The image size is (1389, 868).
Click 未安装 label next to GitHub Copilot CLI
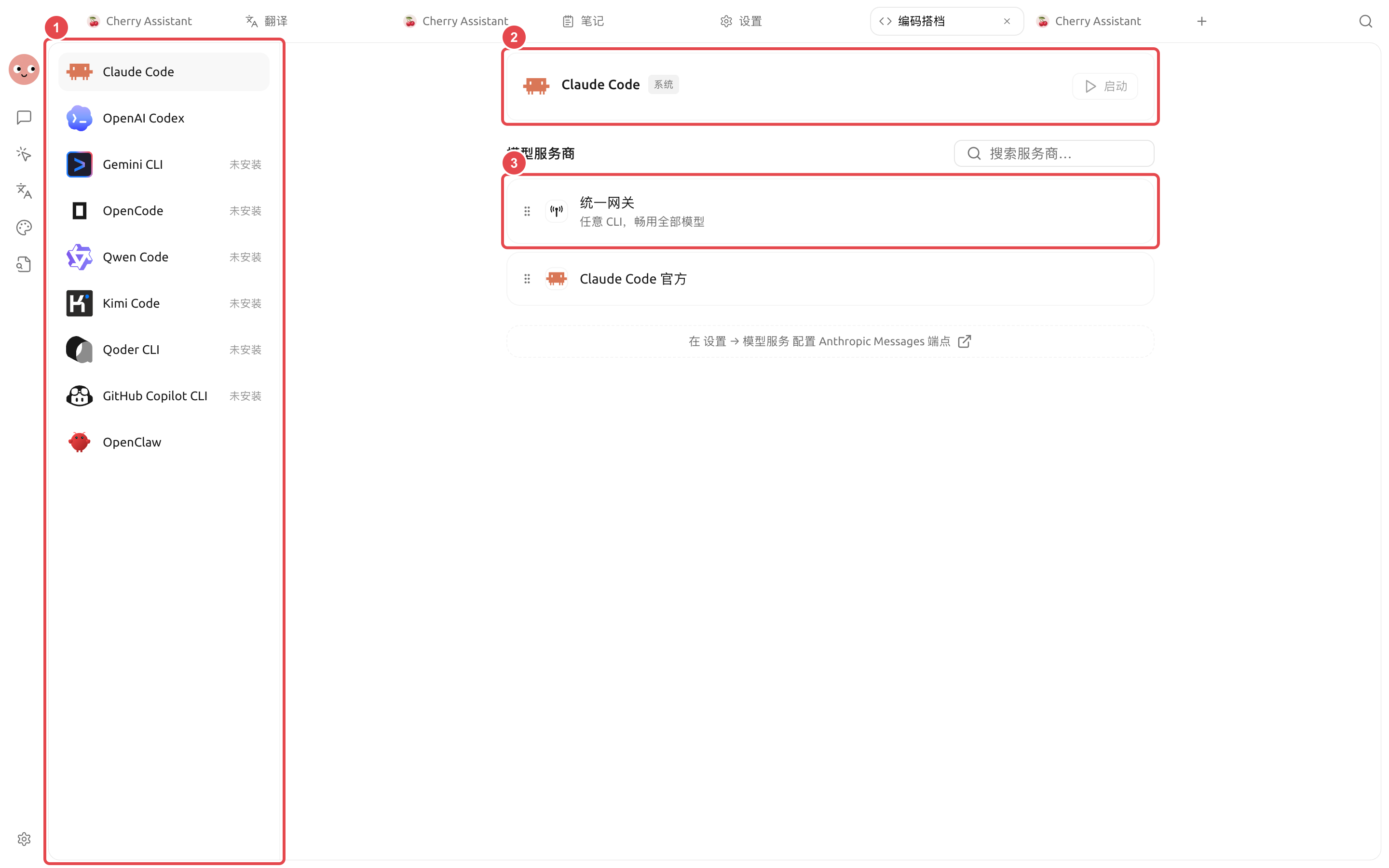pos(245,396)
